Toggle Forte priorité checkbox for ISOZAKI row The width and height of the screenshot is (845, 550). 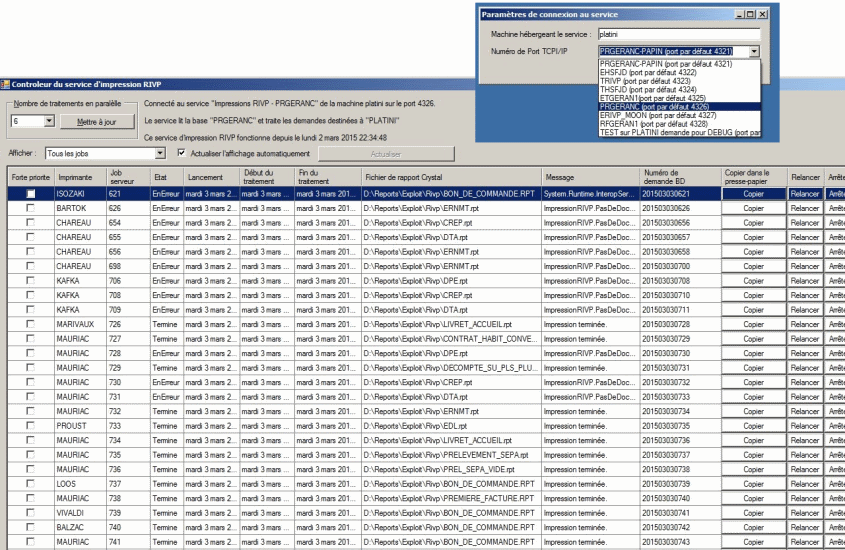tap(31, 193)
